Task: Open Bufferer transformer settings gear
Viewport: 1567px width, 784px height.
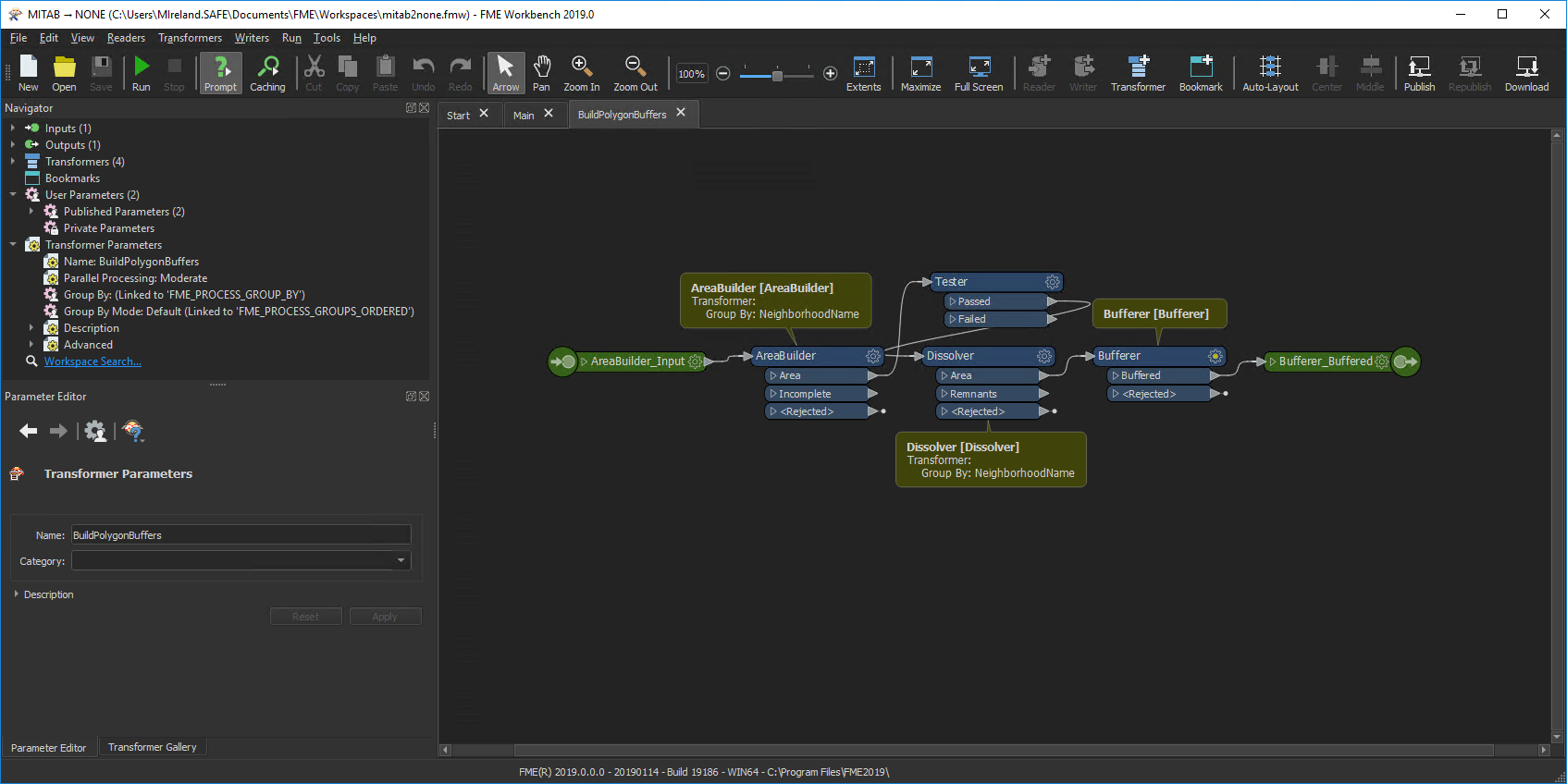Action: [1215, 356]
